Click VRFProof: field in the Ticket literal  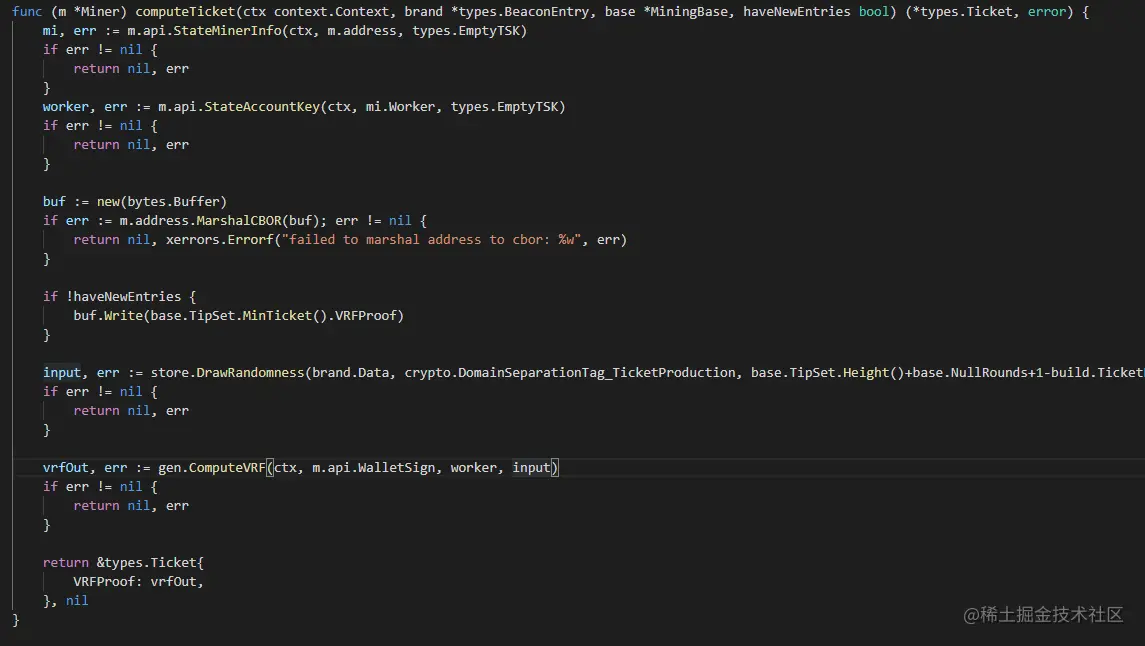coord(108,581)
